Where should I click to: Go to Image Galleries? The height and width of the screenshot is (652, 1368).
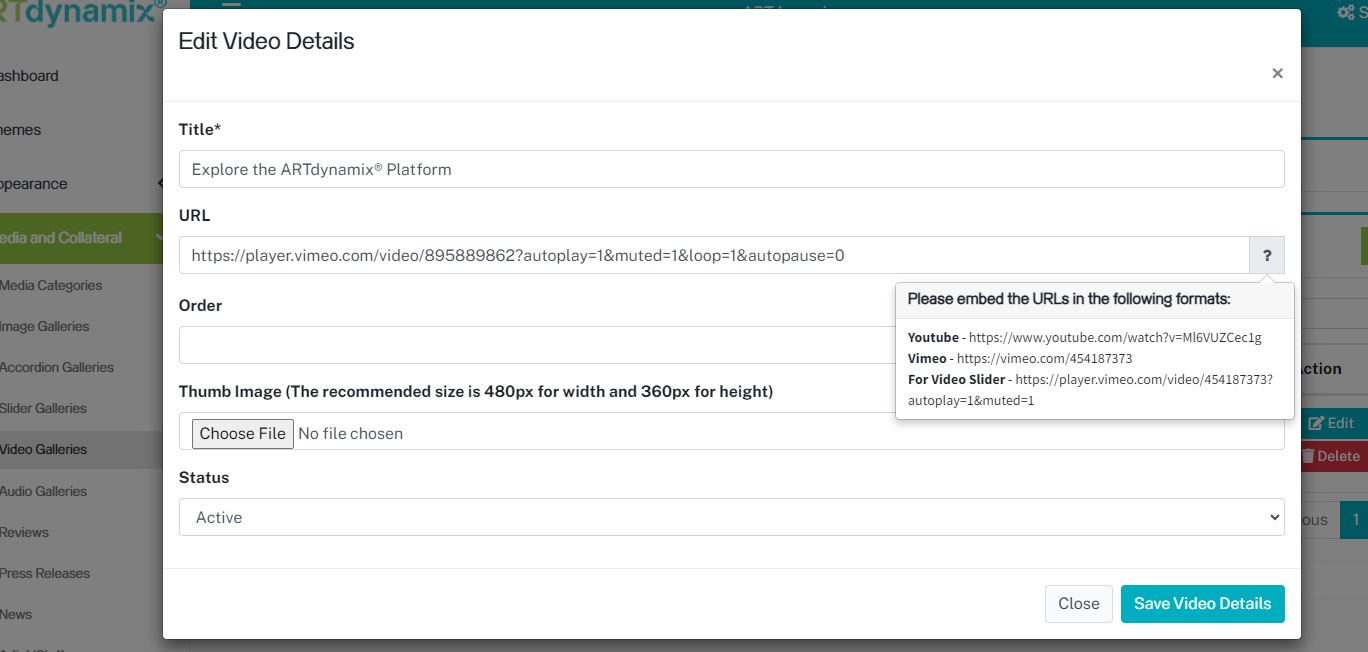click(45, 326)
